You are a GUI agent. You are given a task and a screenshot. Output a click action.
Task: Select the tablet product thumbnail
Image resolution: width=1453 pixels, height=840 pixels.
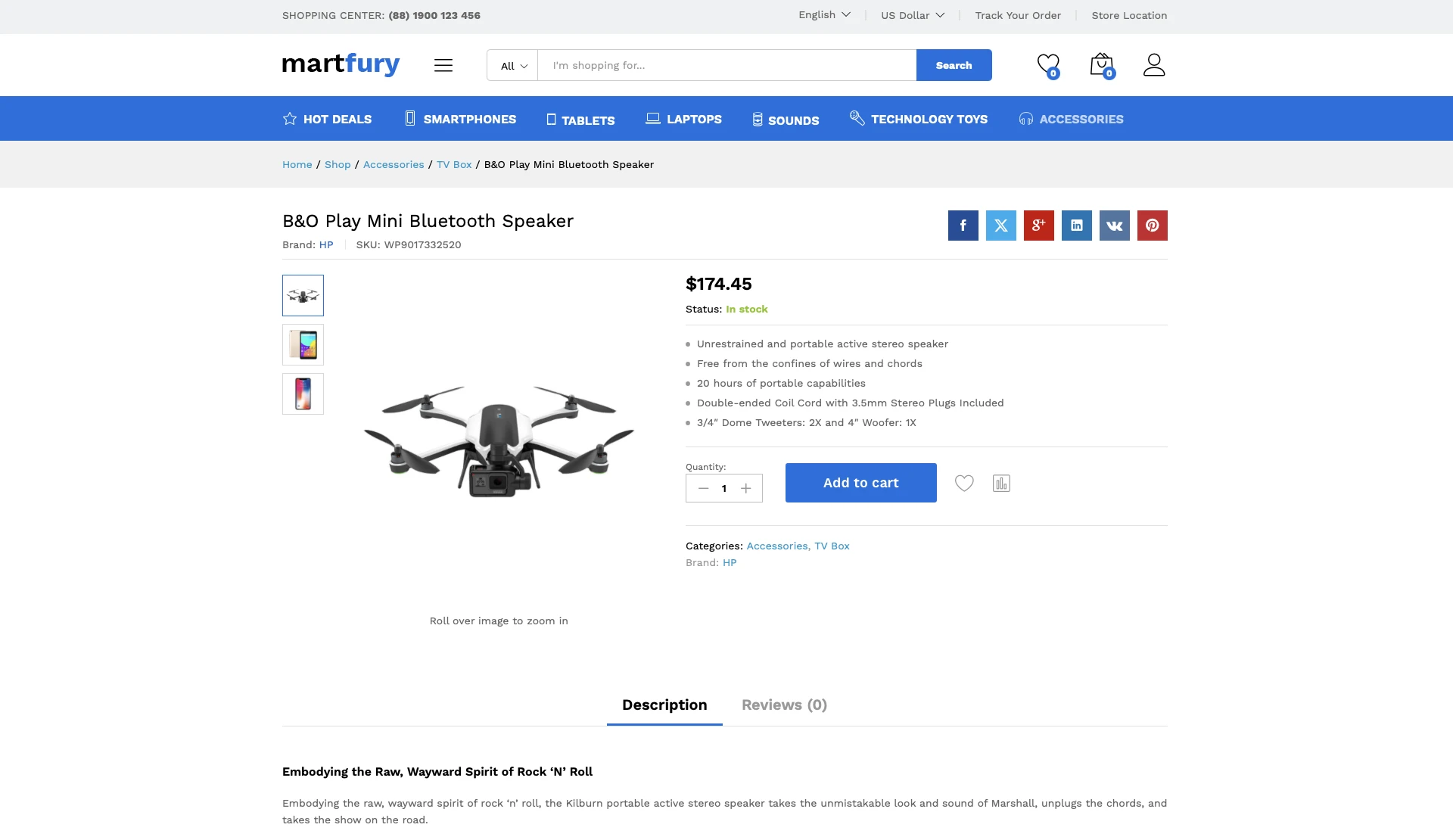pos(303,345)
